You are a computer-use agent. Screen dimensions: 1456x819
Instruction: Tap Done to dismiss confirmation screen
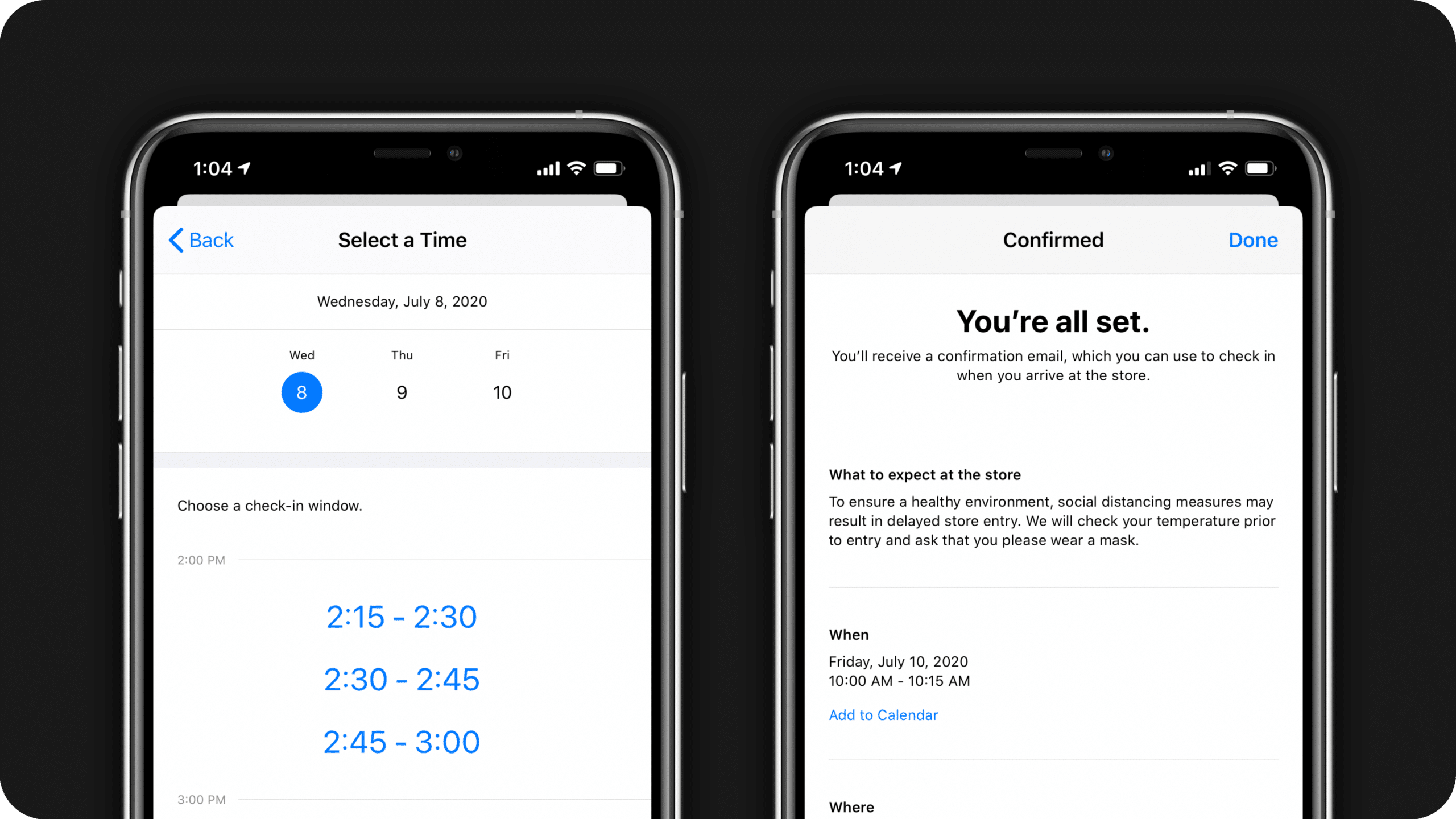tap(1253, 240)
